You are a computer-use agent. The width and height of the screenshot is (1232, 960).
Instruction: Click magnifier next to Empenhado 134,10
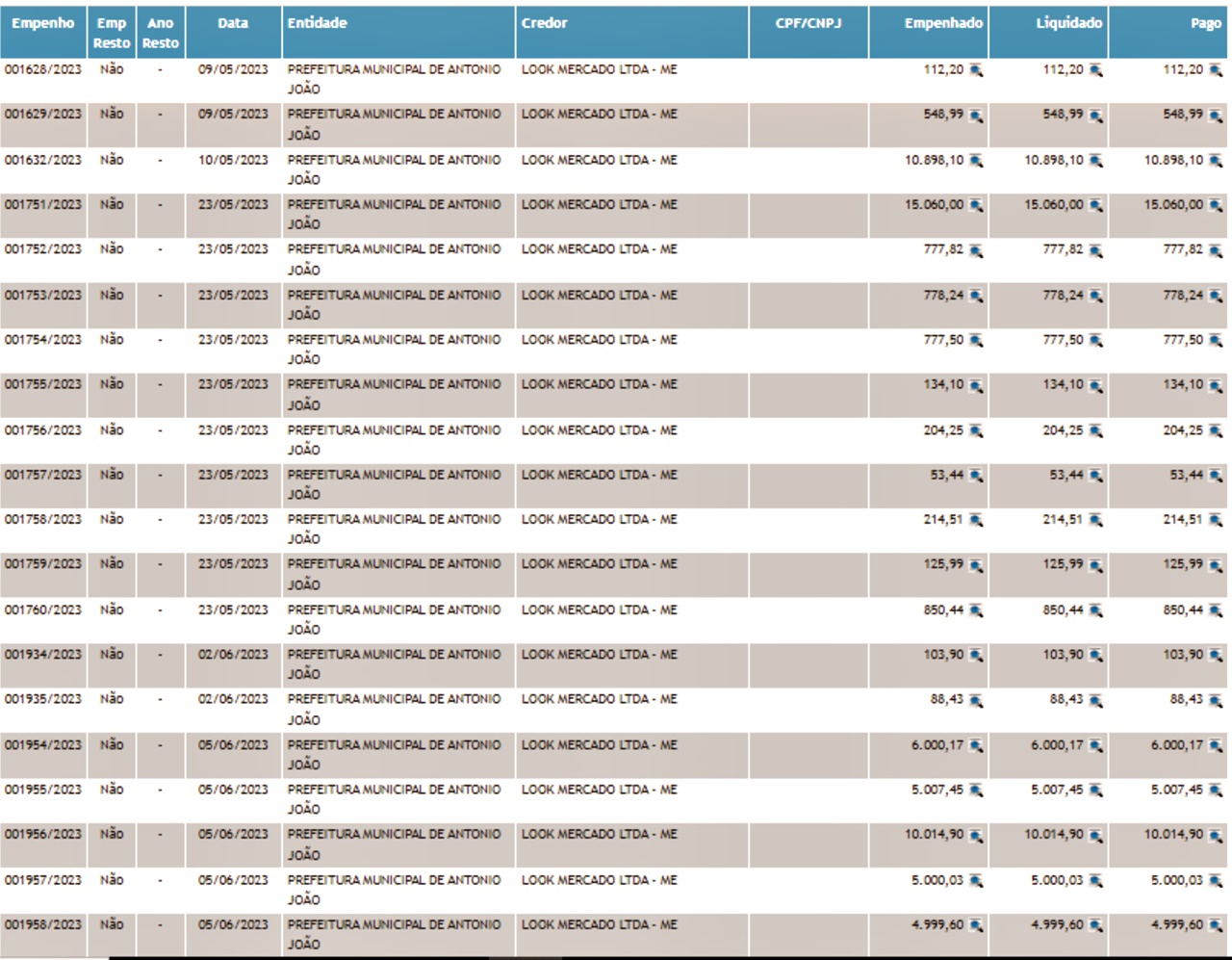click(976, 385)
